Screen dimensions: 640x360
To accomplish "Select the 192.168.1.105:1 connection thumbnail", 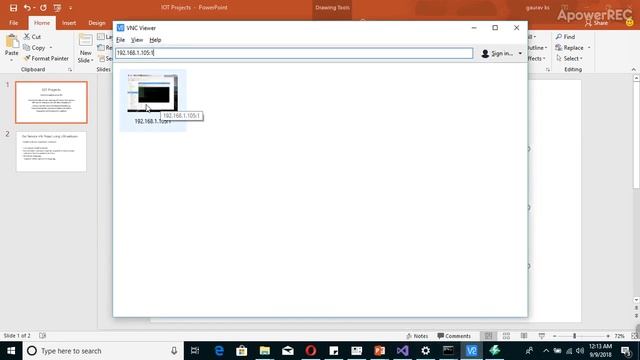I will [153, 100].
